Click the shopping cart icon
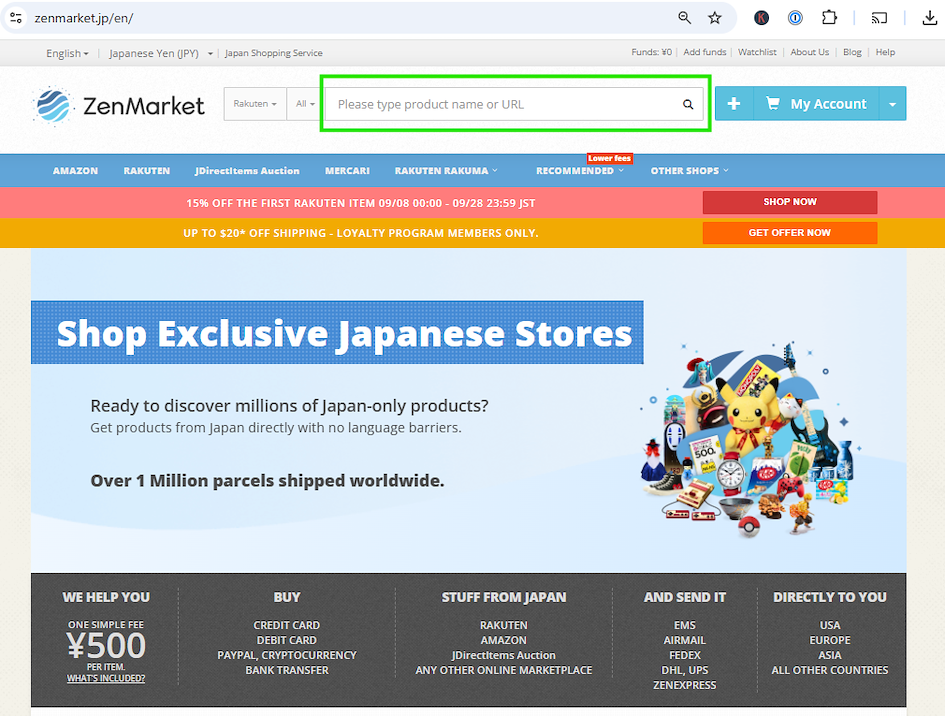945x716 pixels. 772,103
